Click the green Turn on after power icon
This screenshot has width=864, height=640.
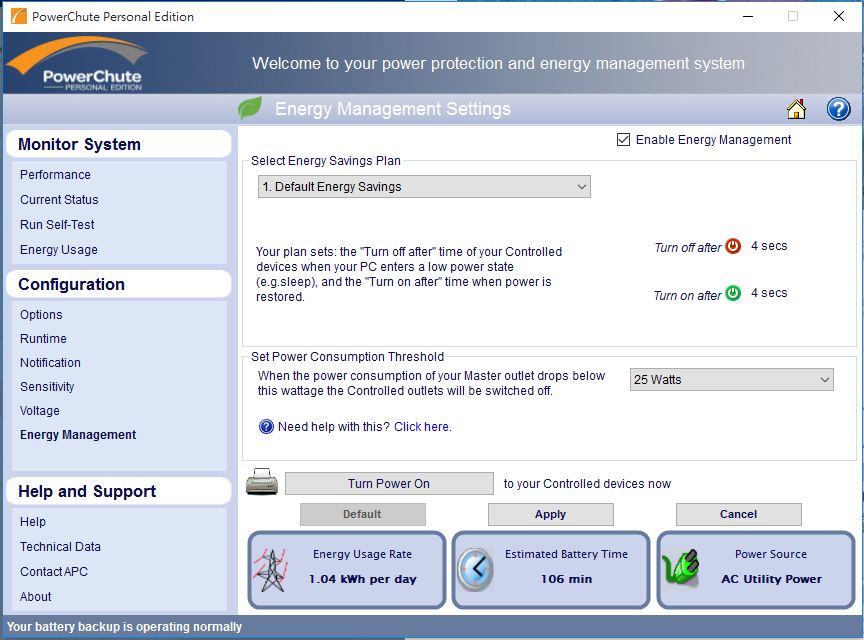(x=733, y=293)
